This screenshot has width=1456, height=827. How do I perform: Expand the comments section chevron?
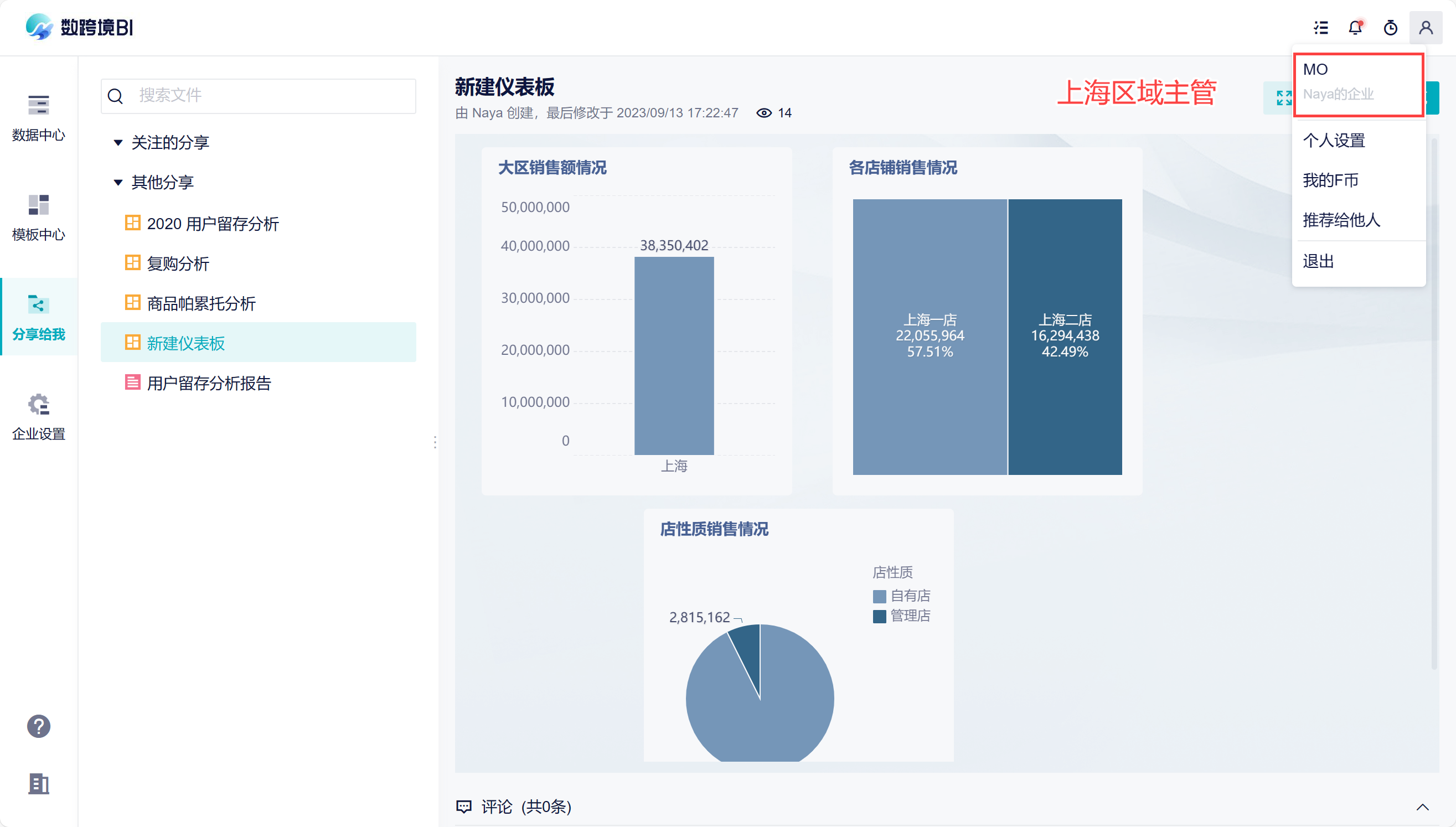[1422, 807]
